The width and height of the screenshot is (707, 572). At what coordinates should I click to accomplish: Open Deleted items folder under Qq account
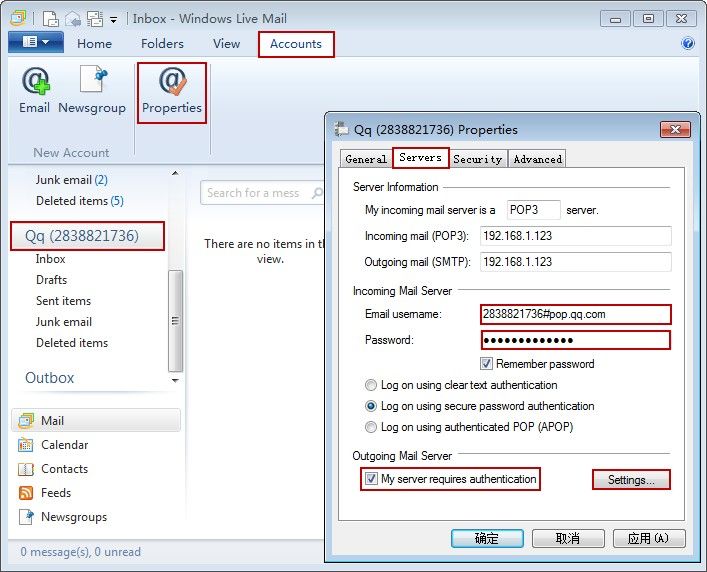point(72,343)
